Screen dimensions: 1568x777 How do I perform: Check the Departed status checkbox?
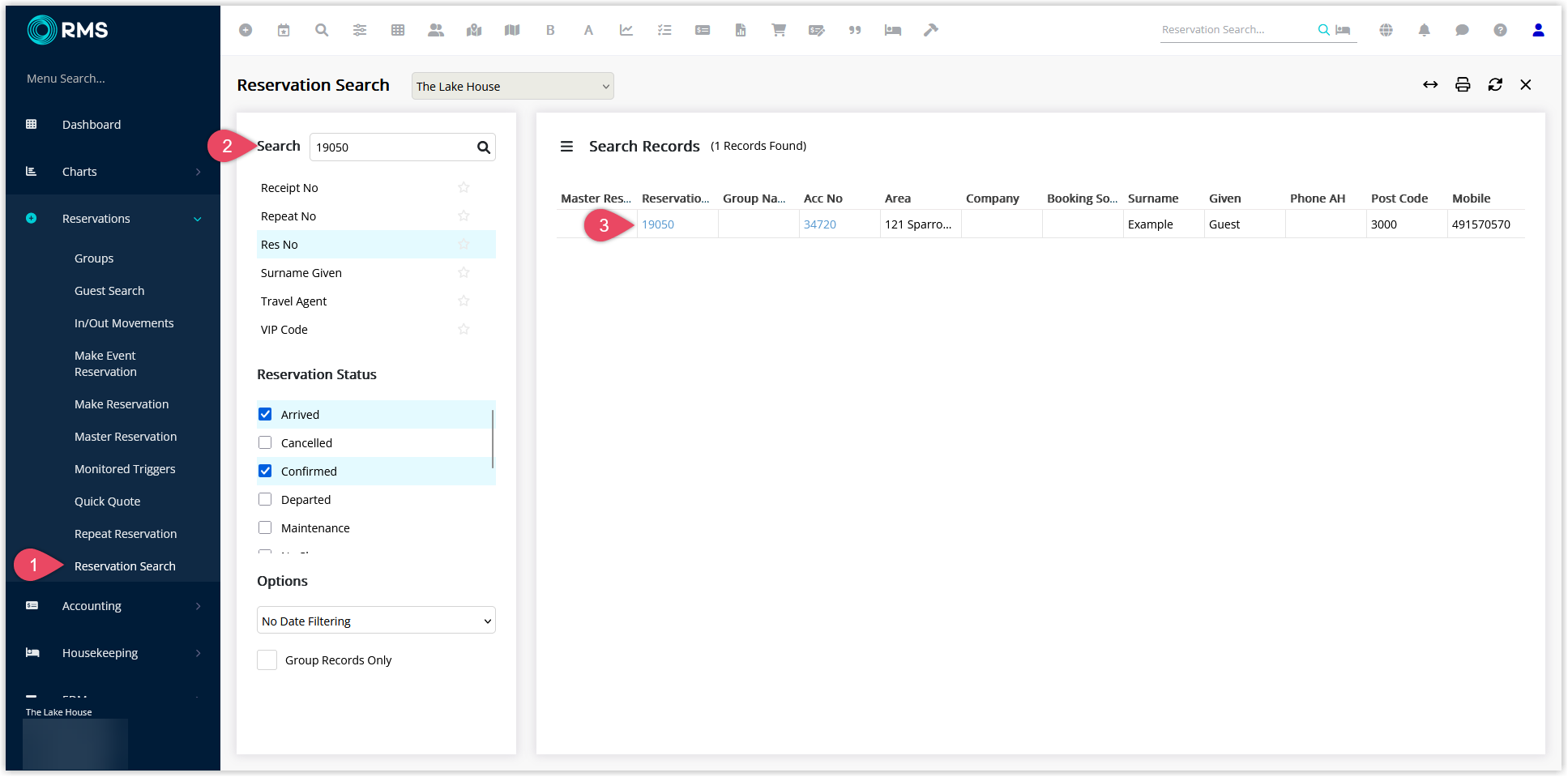coord(265,499)
